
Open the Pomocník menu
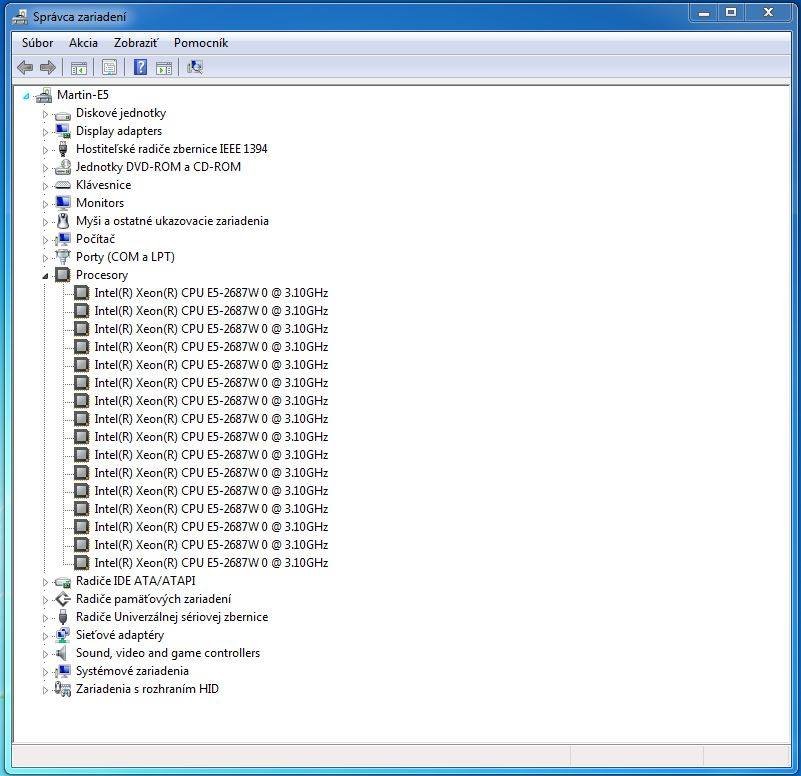(x=201, y=43)
